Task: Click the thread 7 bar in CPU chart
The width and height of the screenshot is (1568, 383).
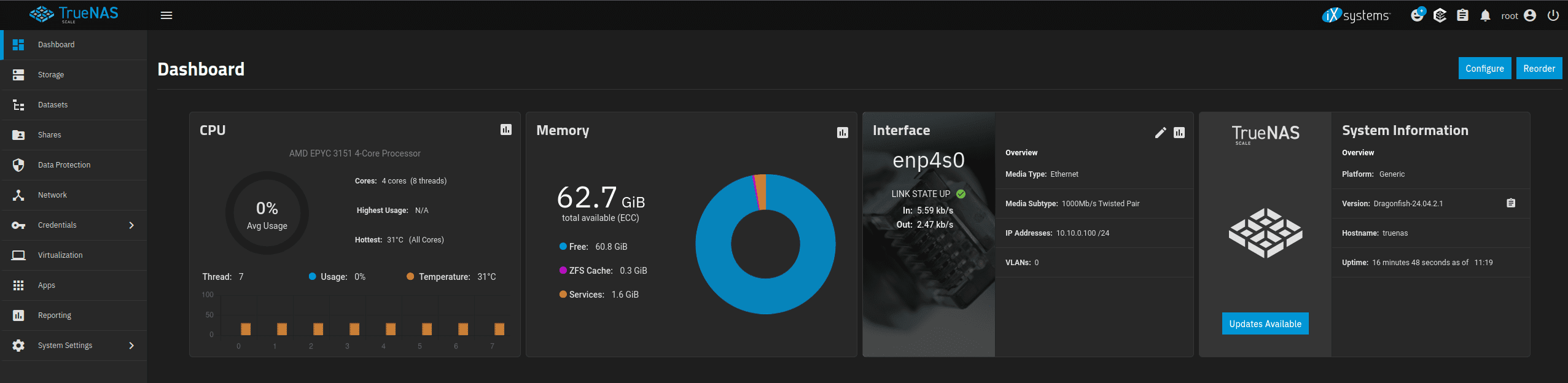Action: point(499,329)
